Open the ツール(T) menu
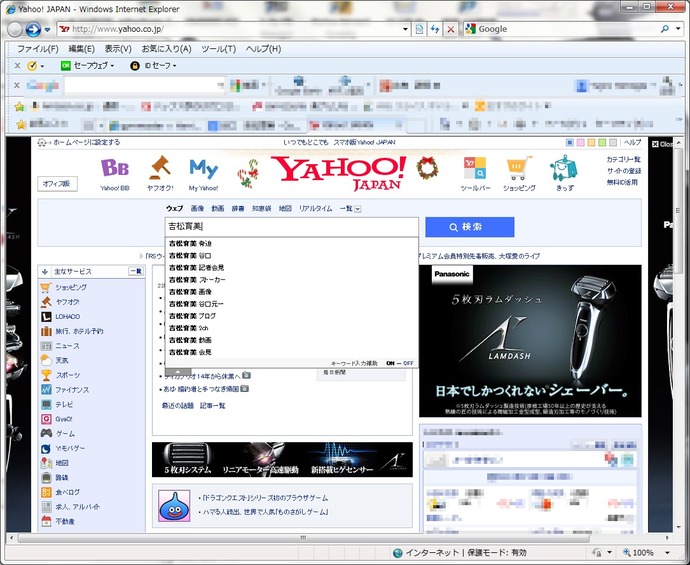 218,49
